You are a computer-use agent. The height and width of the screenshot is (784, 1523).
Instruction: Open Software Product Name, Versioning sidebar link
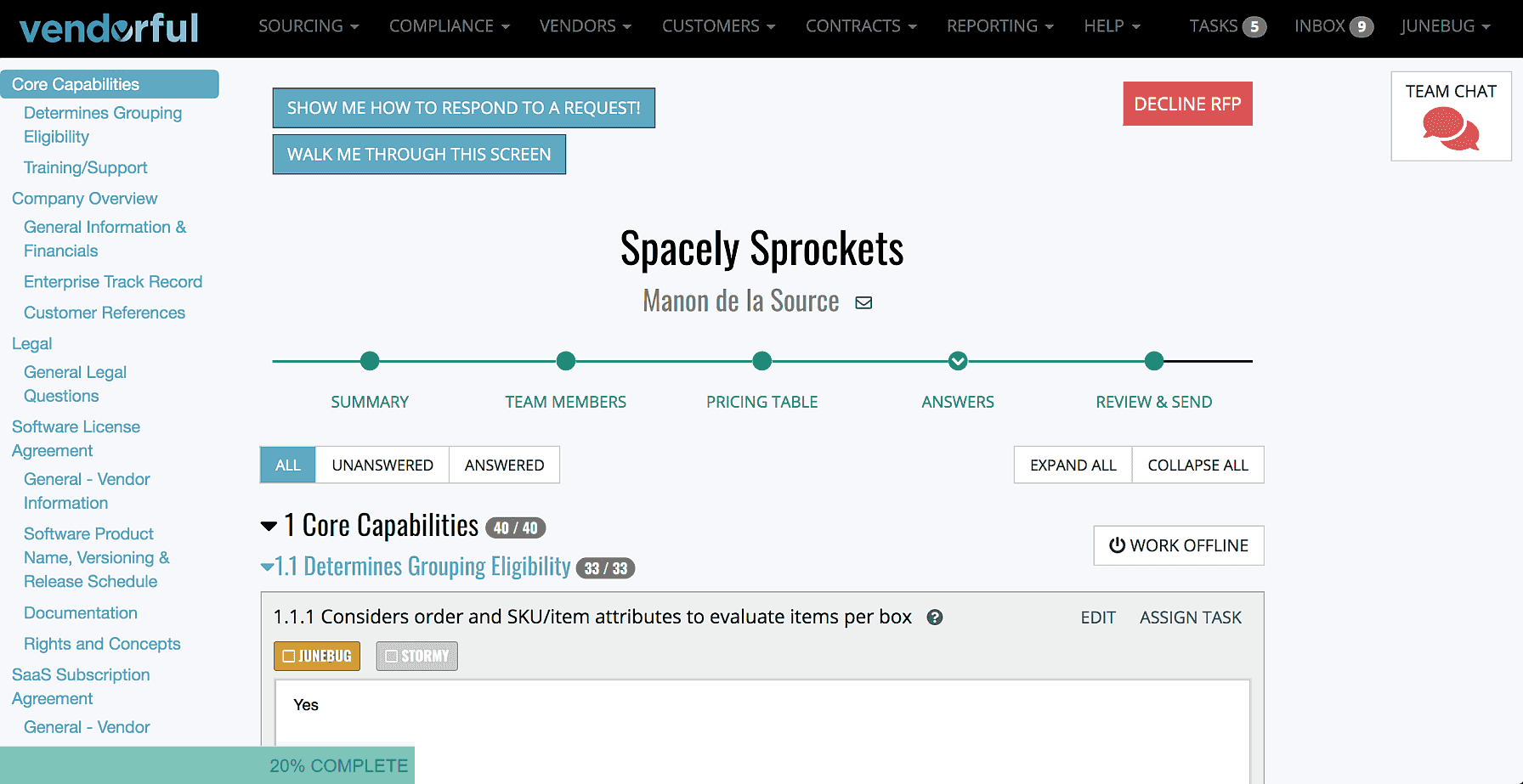pyautogui.click(x=97, y=557)
